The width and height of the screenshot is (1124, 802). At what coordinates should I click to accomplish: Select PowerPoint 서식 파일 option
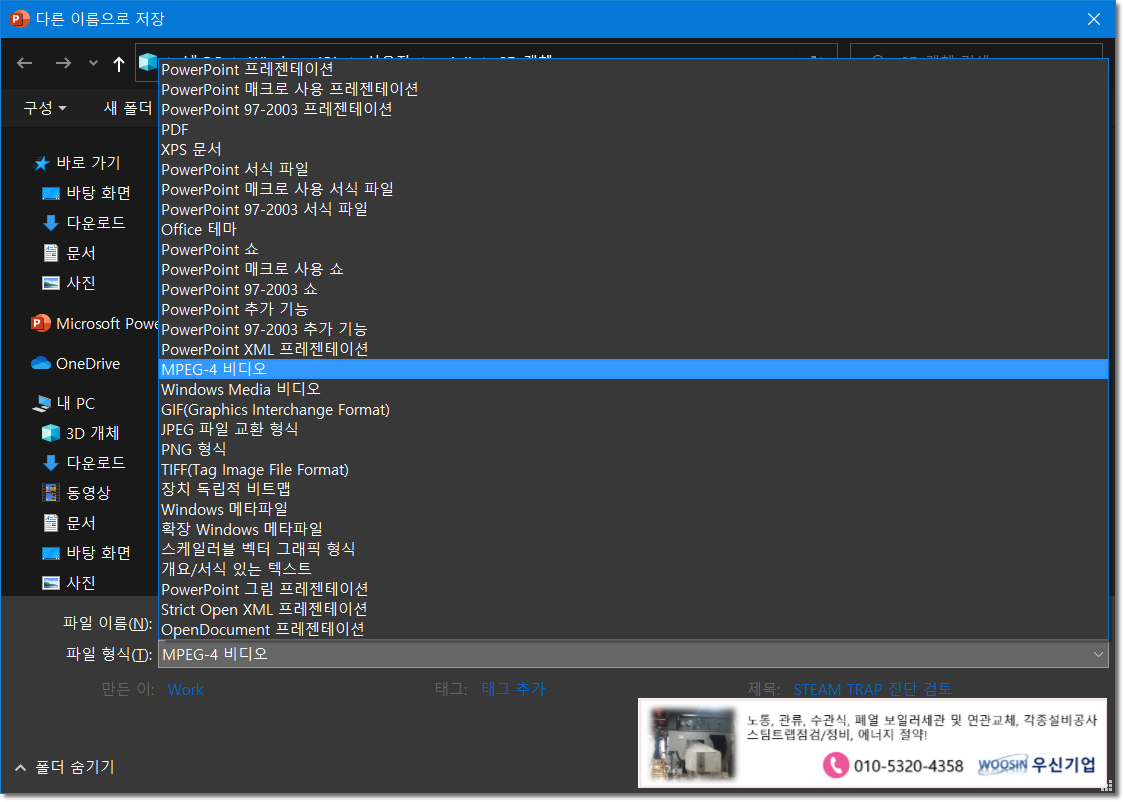tap(633, 170)
